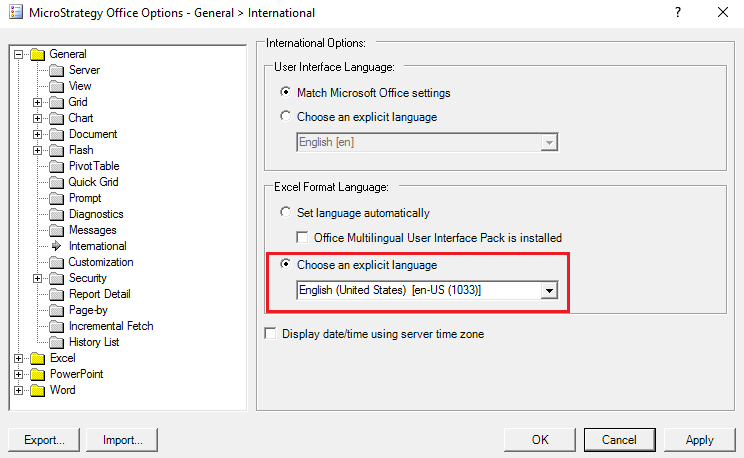The height and width of the screenshot is (458, 744).
Task: Click the Report Detail folder icon
Action: [x=56, y=294]
